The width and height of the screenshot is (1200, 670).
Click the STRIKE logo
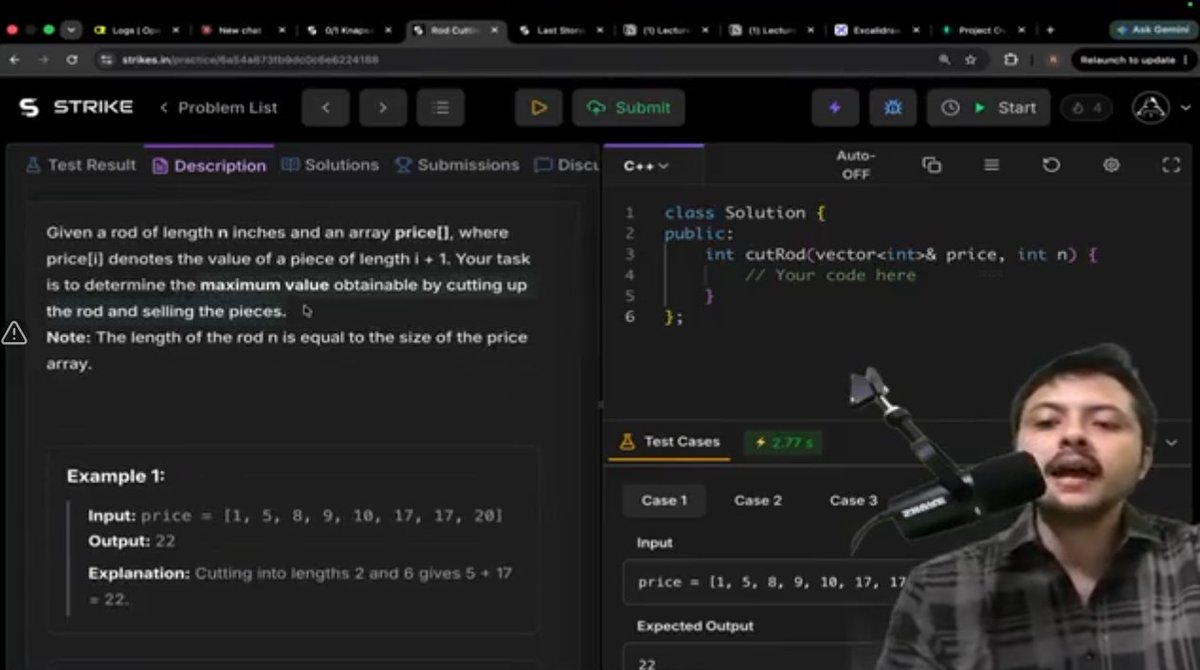[x=76, y=107]
